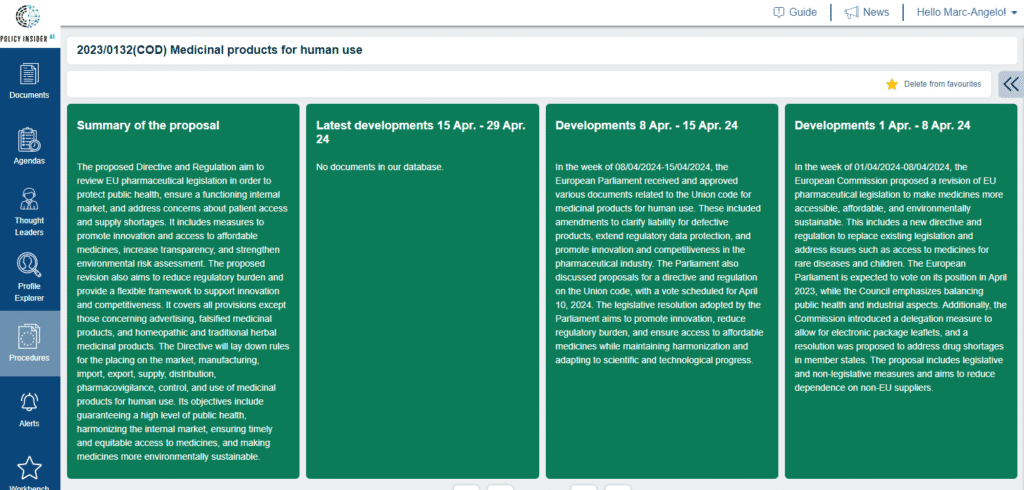This screenshot has height=490, width=1024.
Task: Open the Agendas section in sidebar
Action: point(29,146)
